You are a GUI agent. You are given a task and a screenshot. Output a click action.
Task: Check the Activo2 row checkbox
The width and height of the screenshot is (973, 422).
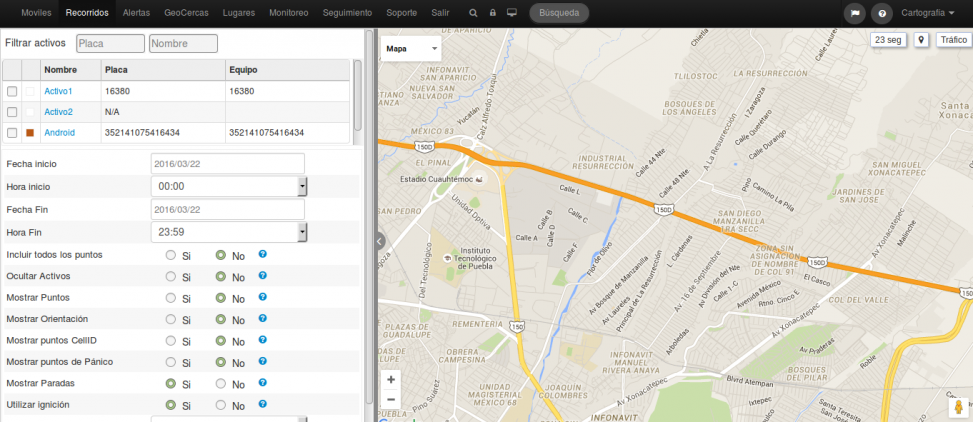tap(12, 112)
